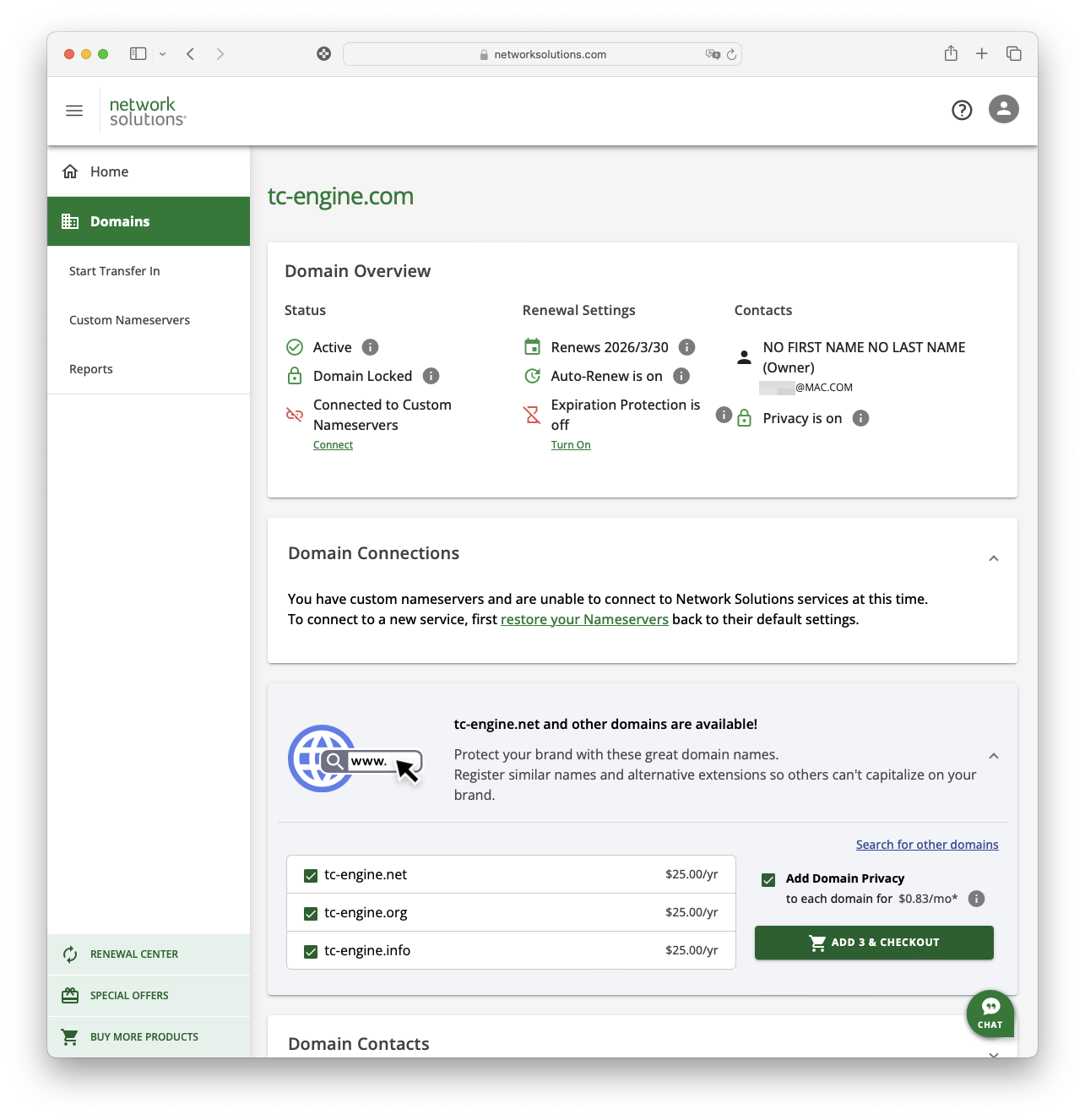Click the Expiration Protection hourglass icon
This screenshot has width=1085, height=1120.
click(532, 415)
